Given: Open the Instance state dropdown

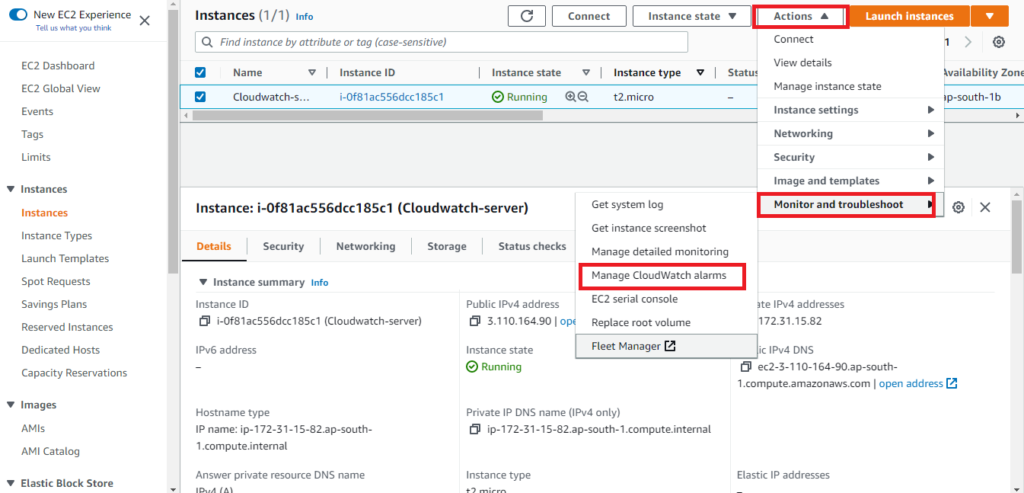Looking at the screenshot, I should pyautogui.click(x=692, y=16).
